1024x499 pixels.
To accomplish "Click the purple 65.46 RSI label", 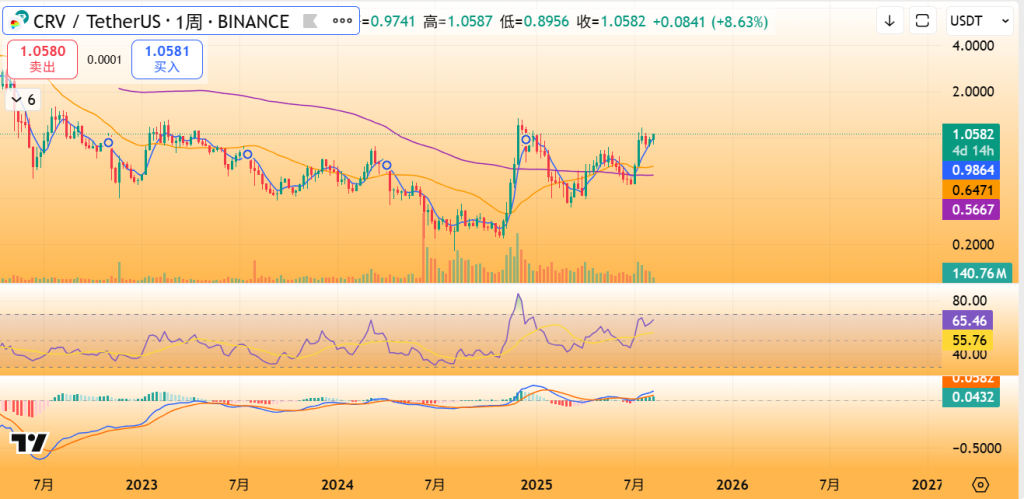I will coord(968,320).
